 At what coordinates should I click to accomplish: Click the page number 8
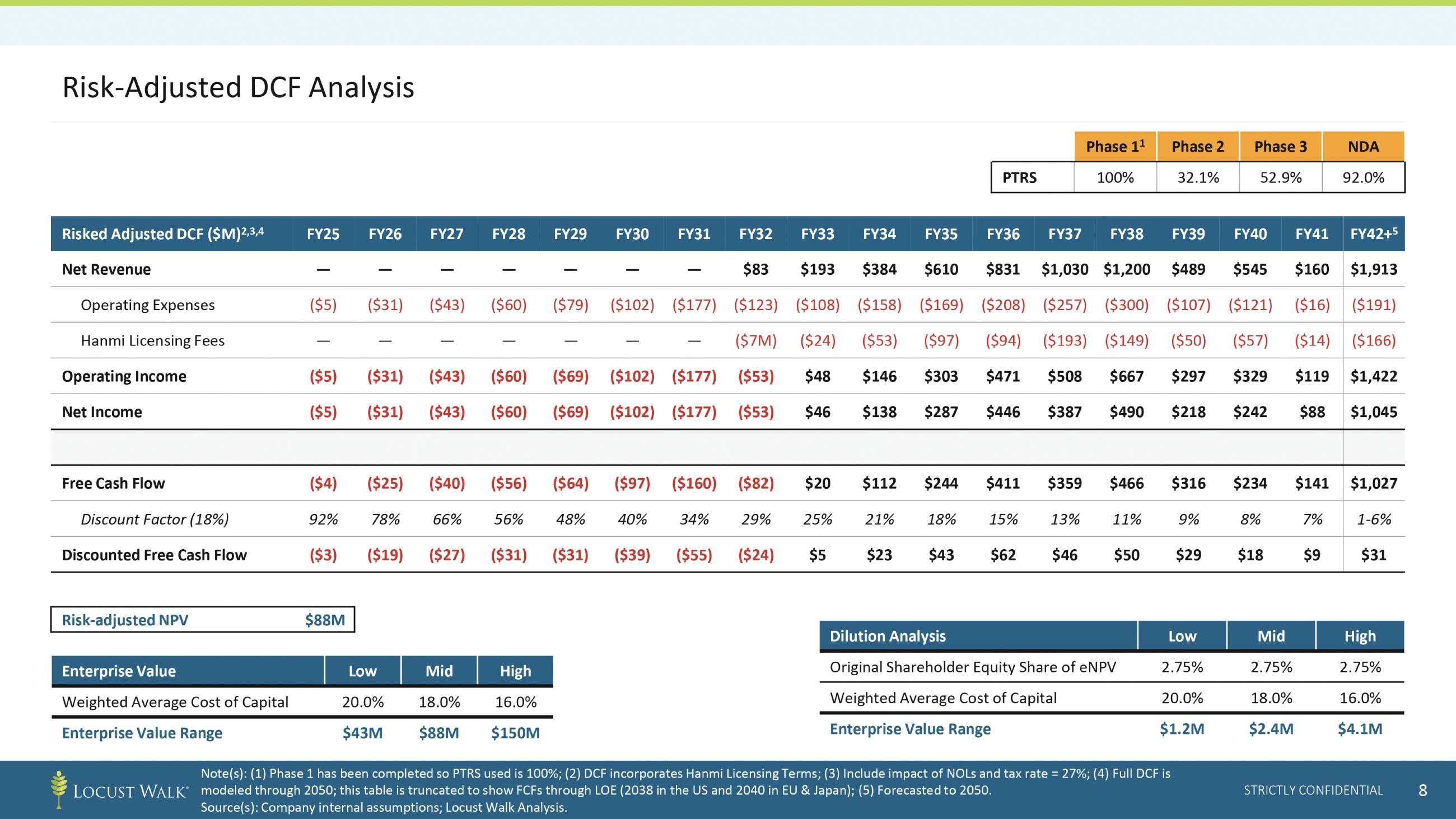[x=1422, y=790]
